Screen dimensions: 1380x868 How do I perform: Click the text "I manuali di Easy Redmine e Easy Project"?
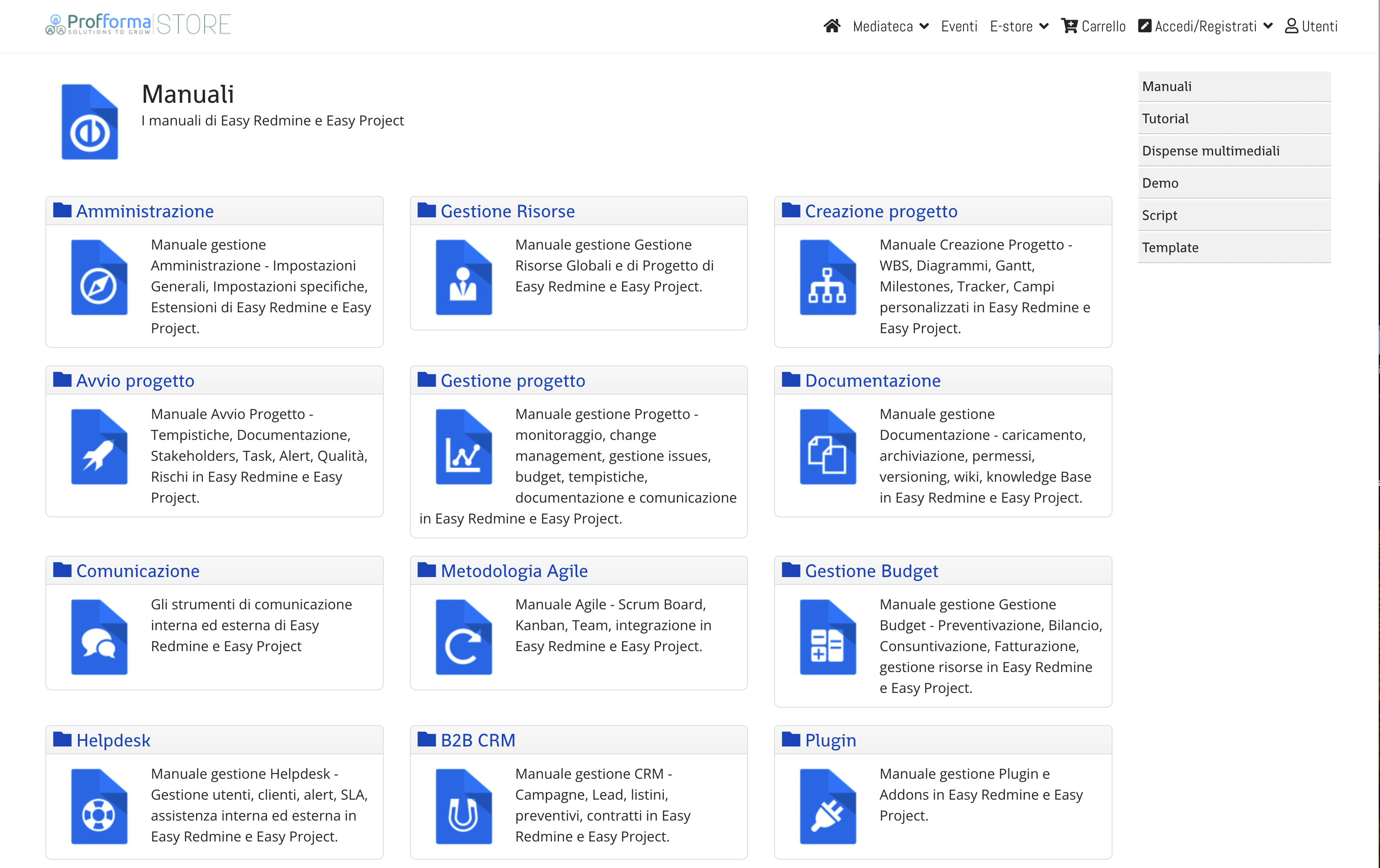pos(273,120)
